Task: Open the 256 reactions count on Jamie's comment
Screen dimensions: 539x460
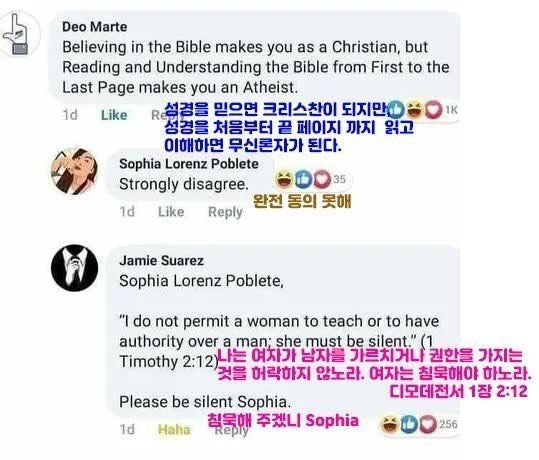Action: pyautogui.click(x=448, y=424)
